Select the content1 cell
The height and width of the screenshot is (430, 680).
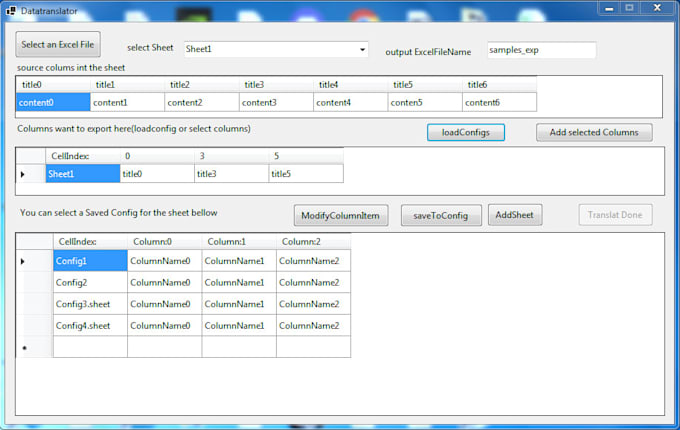pyautogui.click(x=128, y=102)
